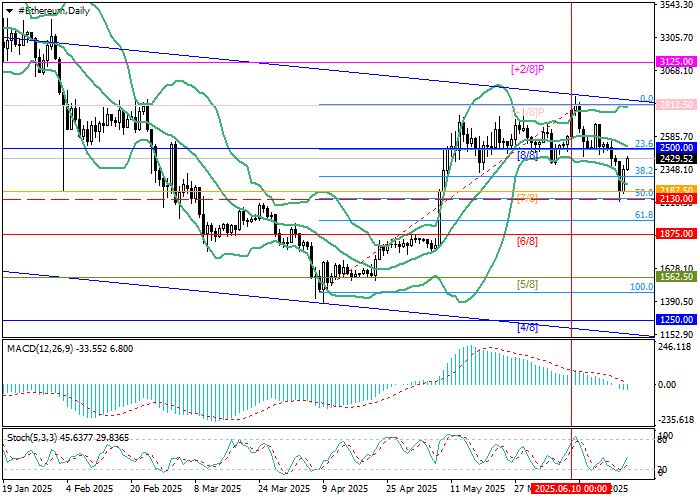Select the magenta 3125.00 price label
Viewport: 700px width, 500px height.
pos(675,62)
